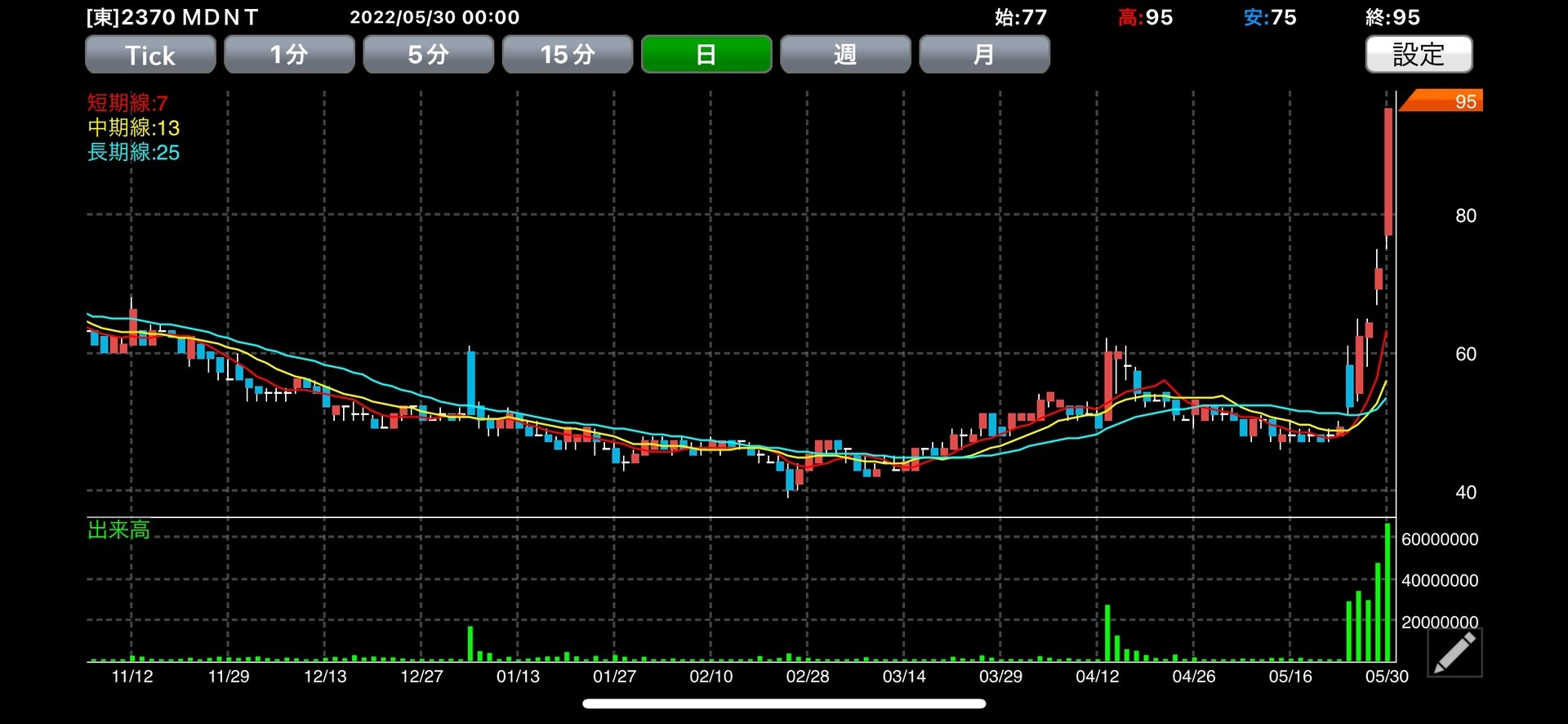The width and height of the screenshot is (1568, 724).
Task: Click the date 2022/05/30 00:00
Action: (434, 17)
